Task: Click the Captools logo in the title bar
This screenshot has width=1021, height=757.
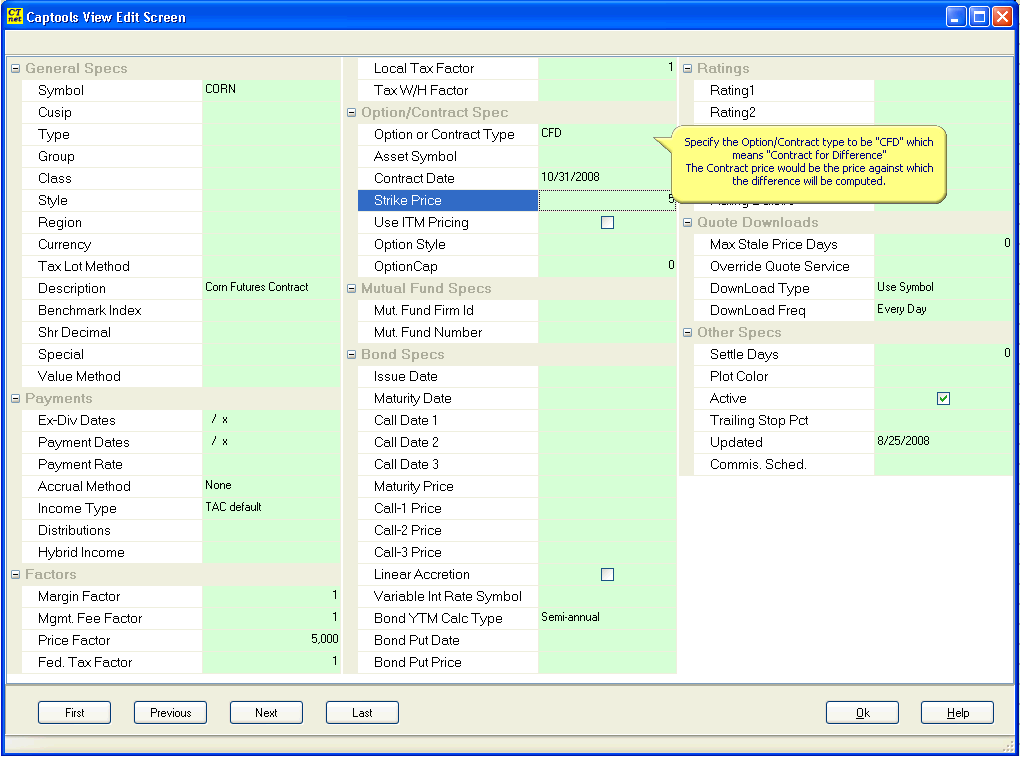Action: point(14,16)
